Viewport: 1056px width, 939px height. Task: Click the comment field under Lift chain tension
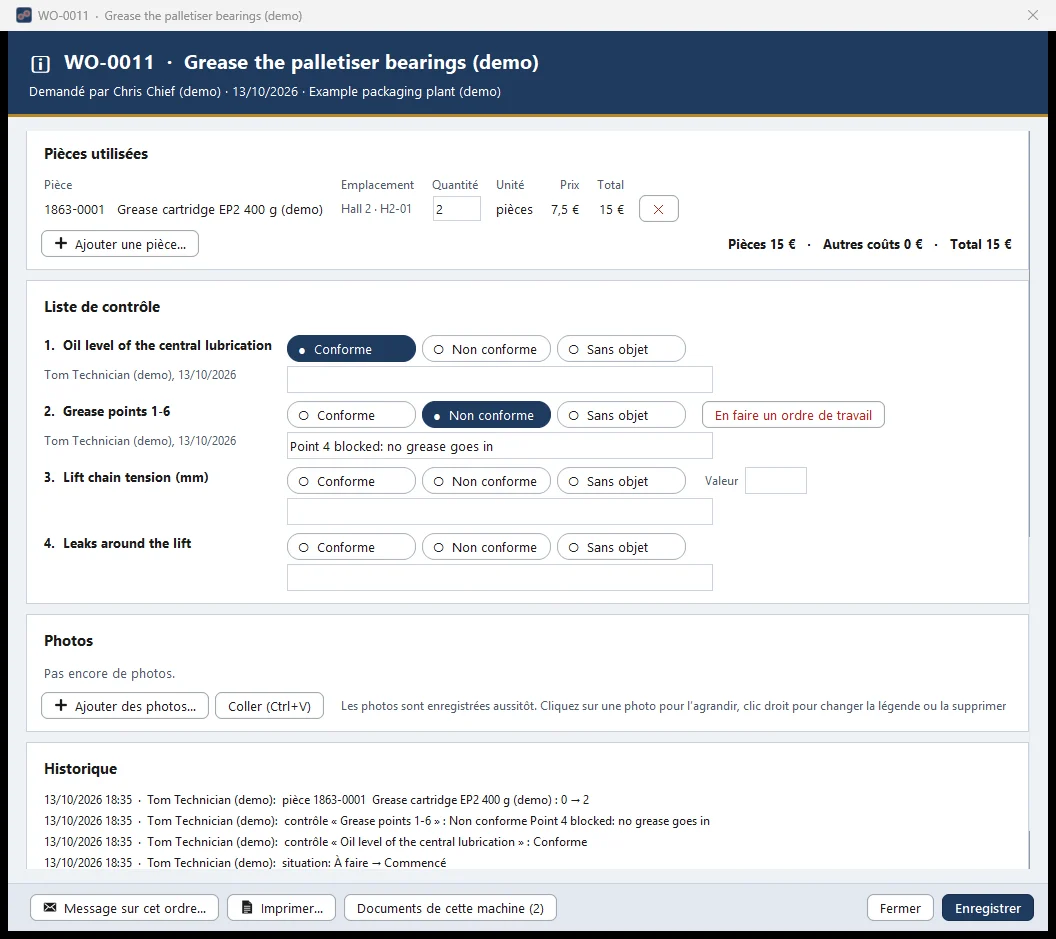(x=500, y=512)
